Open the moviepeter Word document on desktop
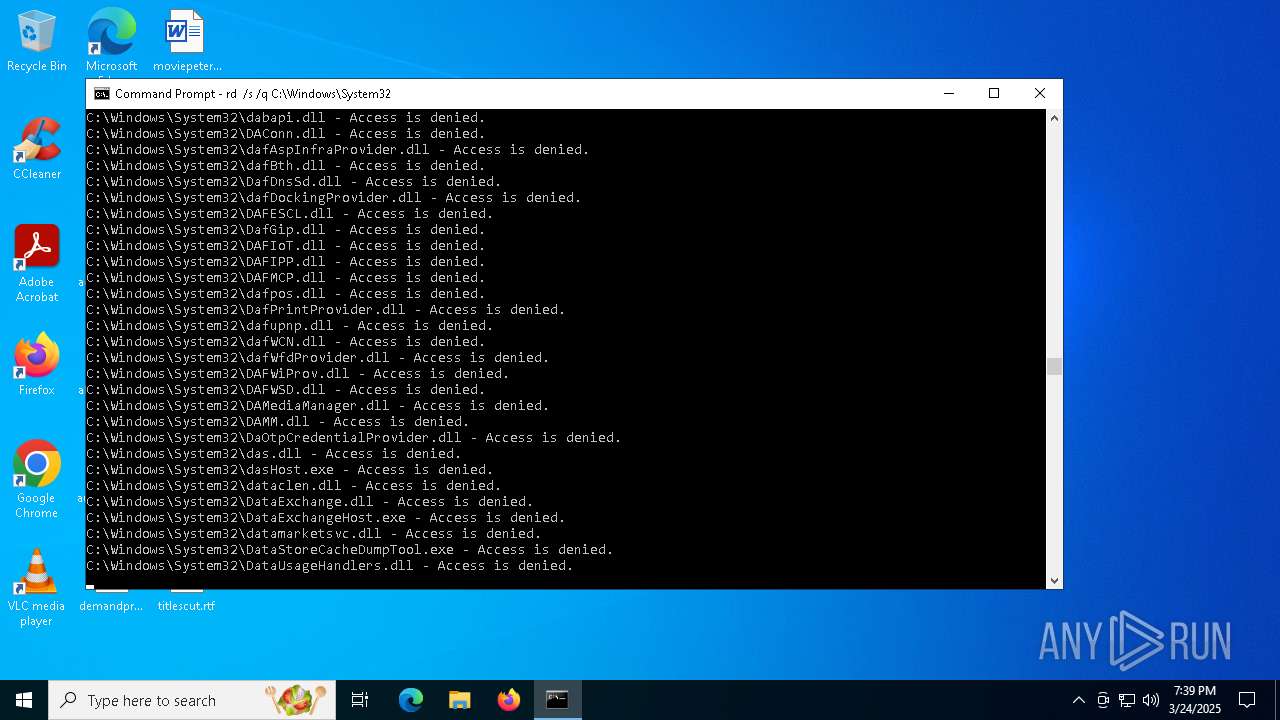1280x720 pixels. pyautogui.click(x=186, y=42)
